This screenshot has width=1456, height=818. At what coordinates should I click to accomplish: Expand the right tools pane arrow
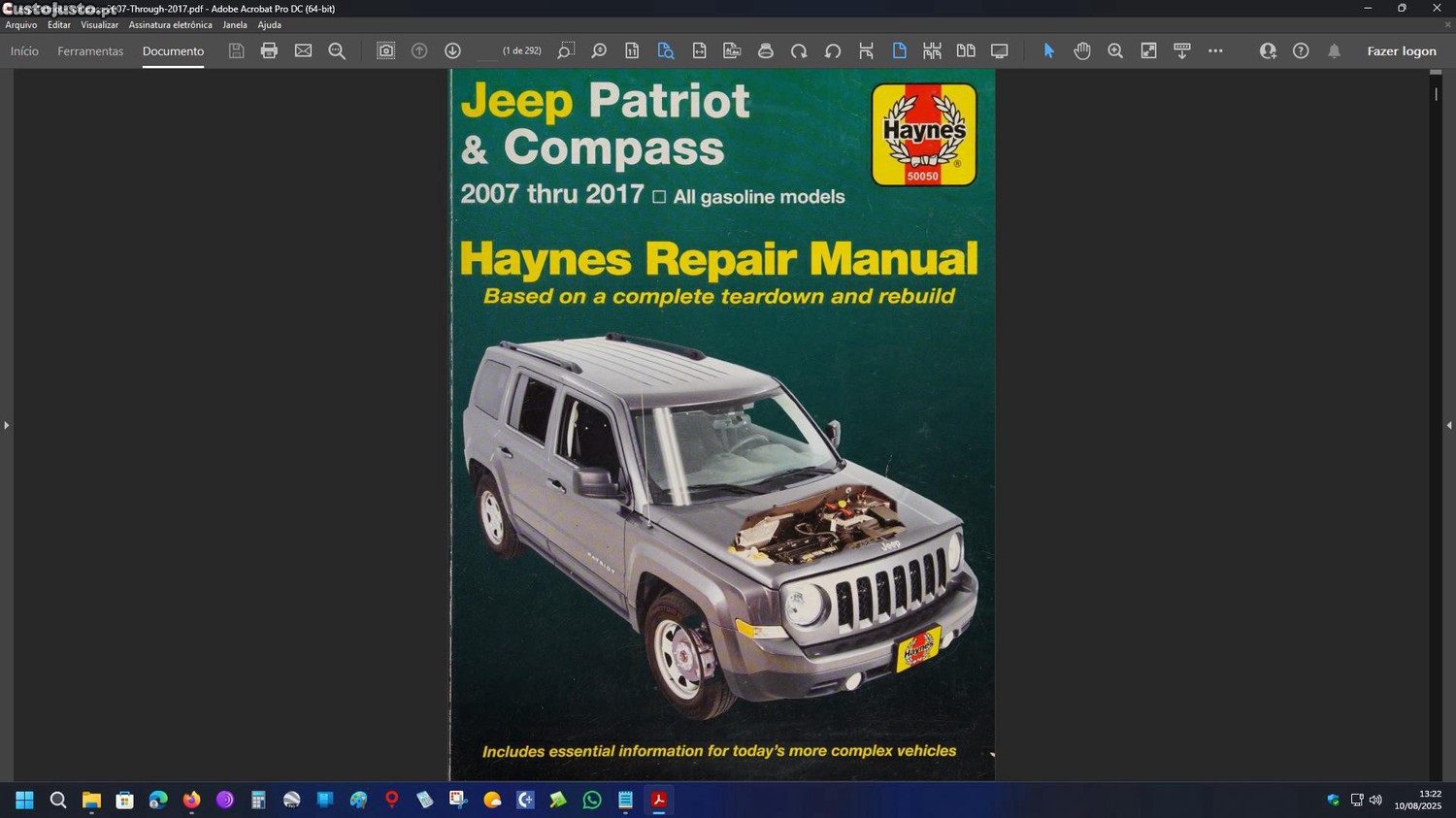(x=1449, y=425)
